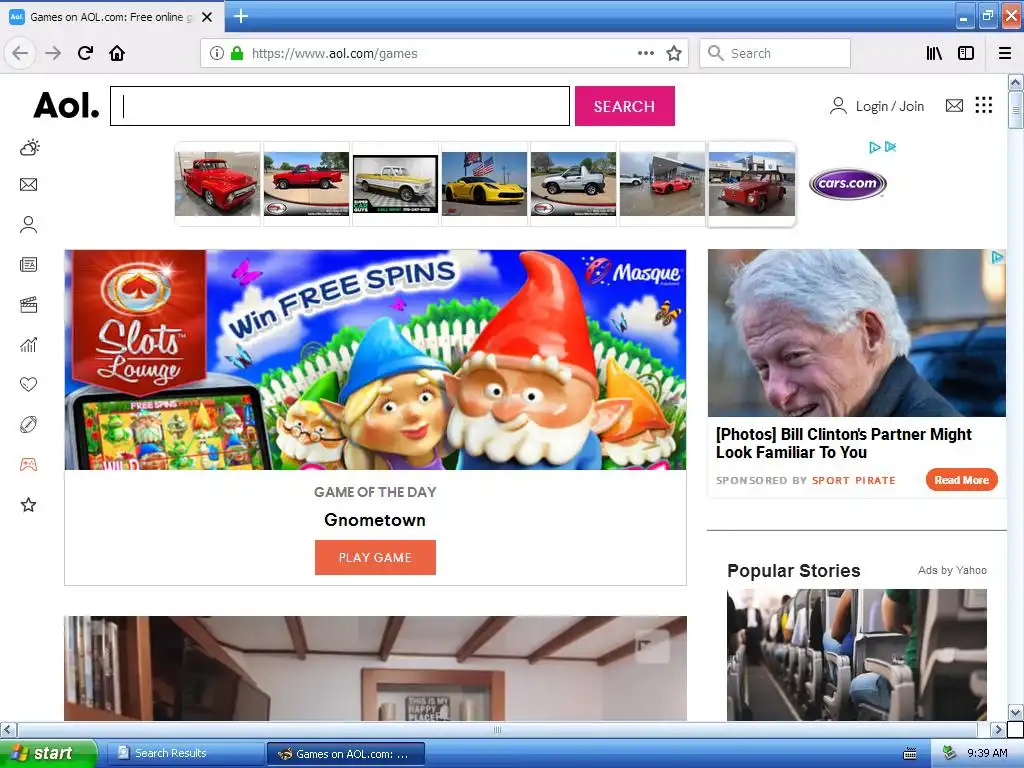Show site information via info icon
Screen dimensions: 1024x768
point(216,54)
